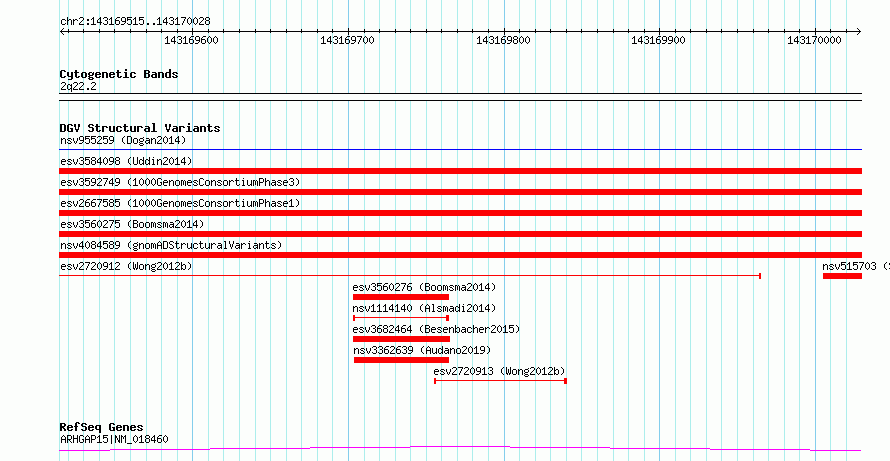Click the magenta ARHGAP15 gene line
This screenshot has width=890, height=461.
click(x=460, y=449)
